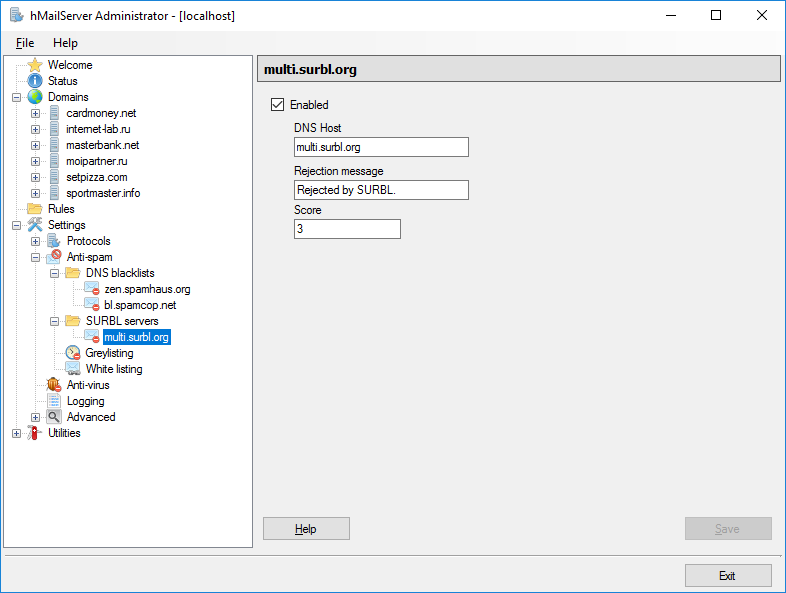
Task: Expand the masterbank.net node
Action: coord(35,145)
